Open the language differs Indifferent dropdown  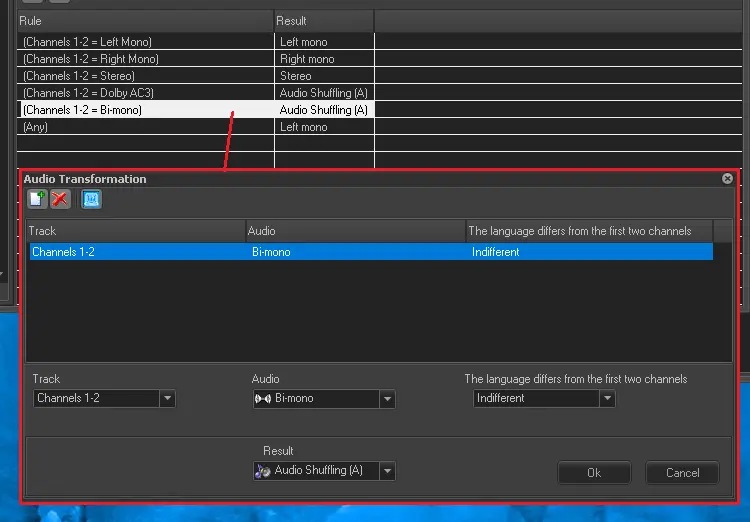[x=607, y=399]
